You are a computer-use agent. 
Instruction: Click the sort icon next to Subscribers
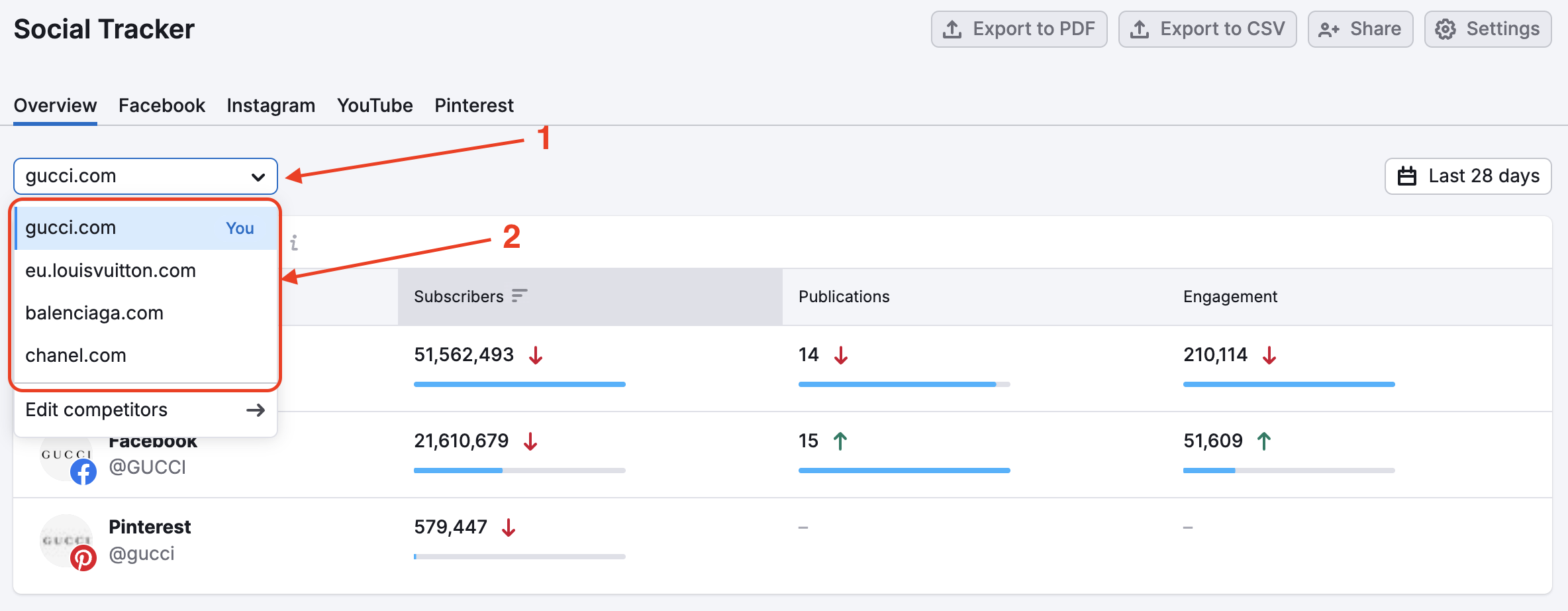(519, 296)
